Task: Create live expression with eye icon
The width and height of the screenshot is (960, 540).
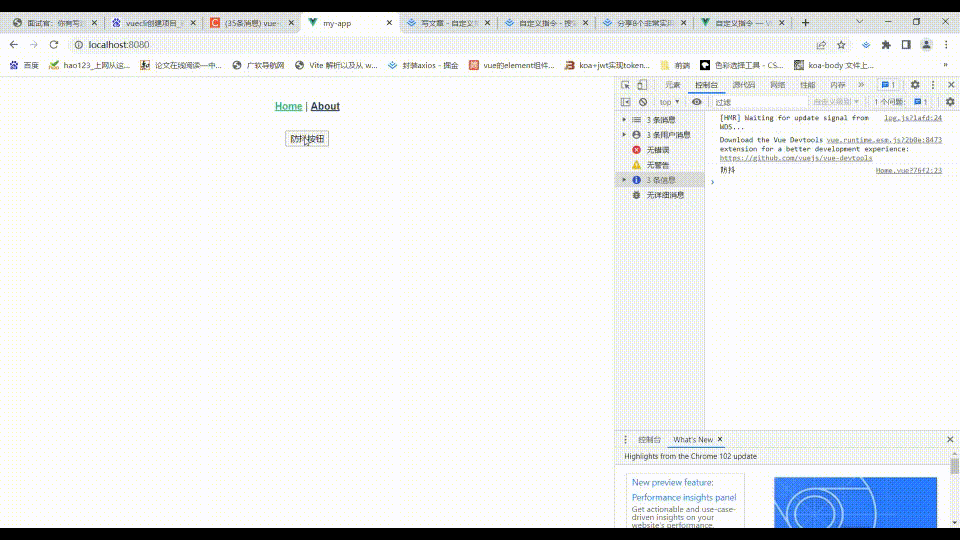Action: click(x=697, y=102)
